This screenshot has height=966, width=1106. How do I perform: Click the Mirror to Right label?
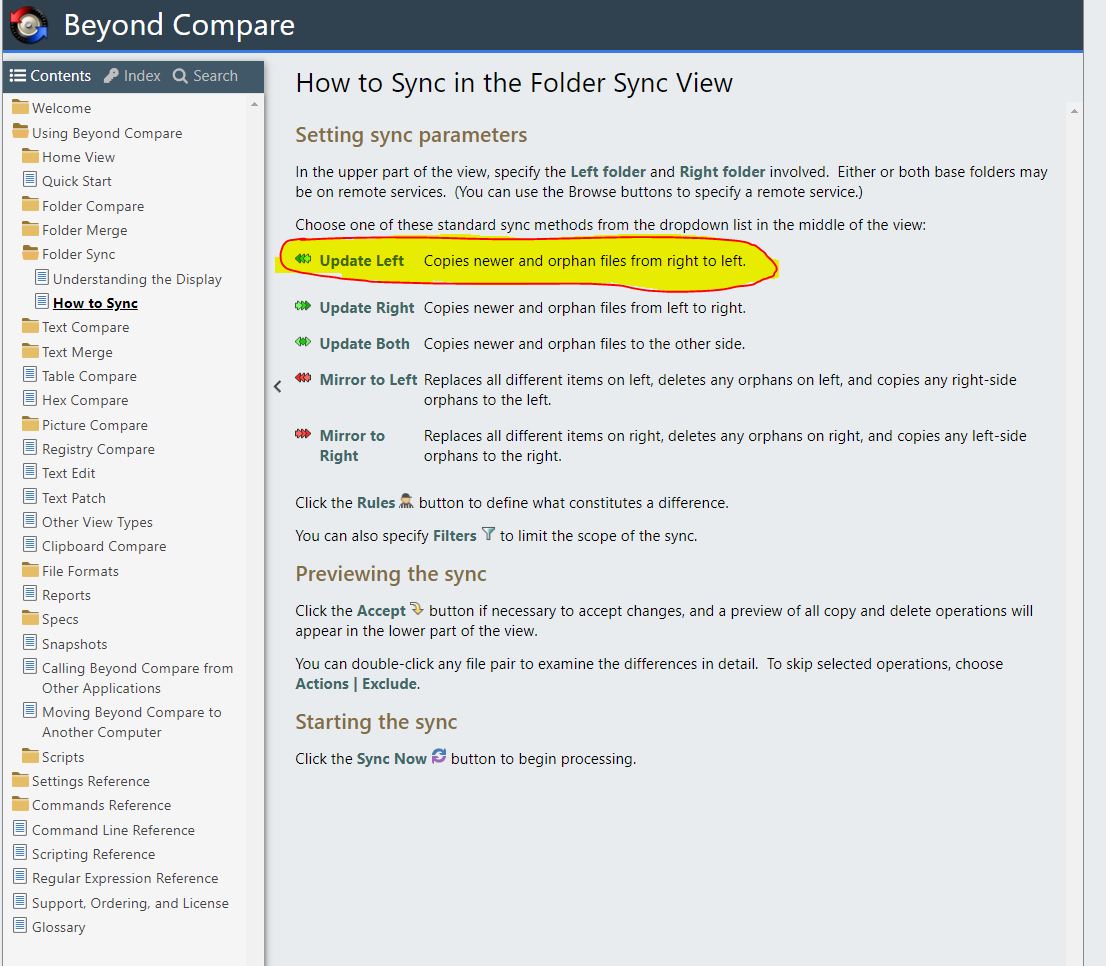pos(352,446)
